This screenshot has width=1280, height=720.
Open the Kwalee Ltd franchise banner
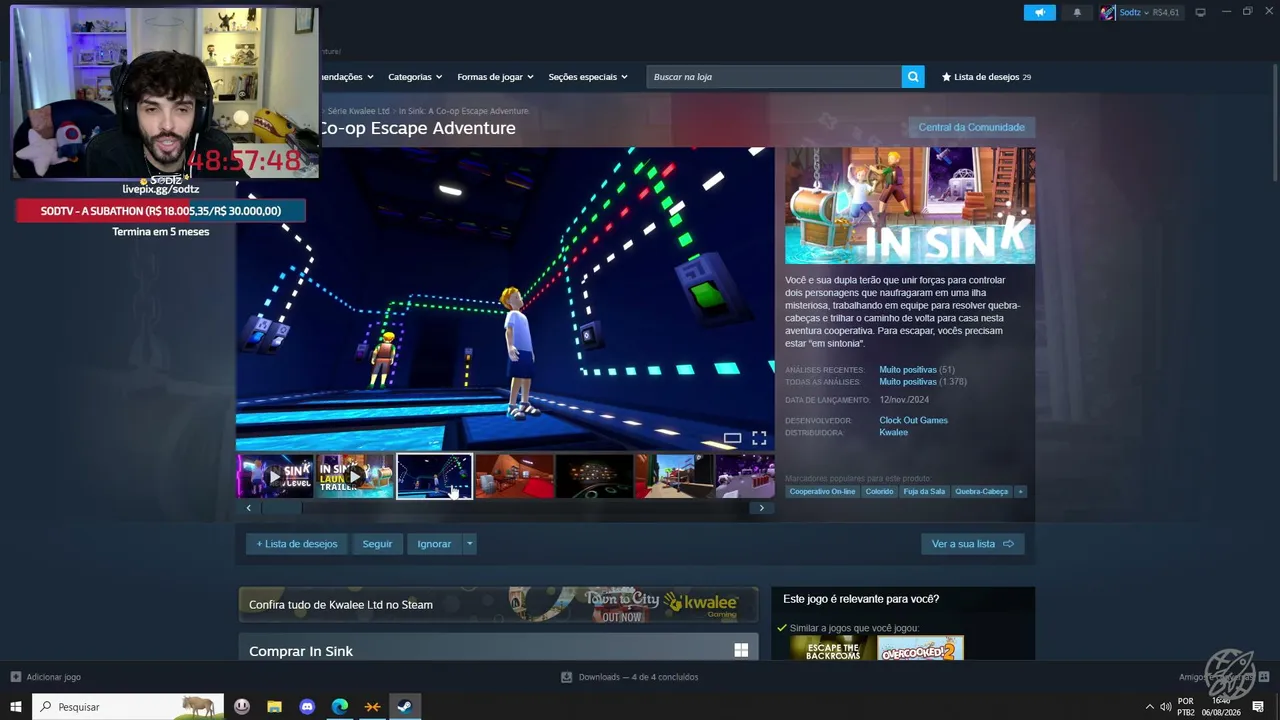coord(498,604)
